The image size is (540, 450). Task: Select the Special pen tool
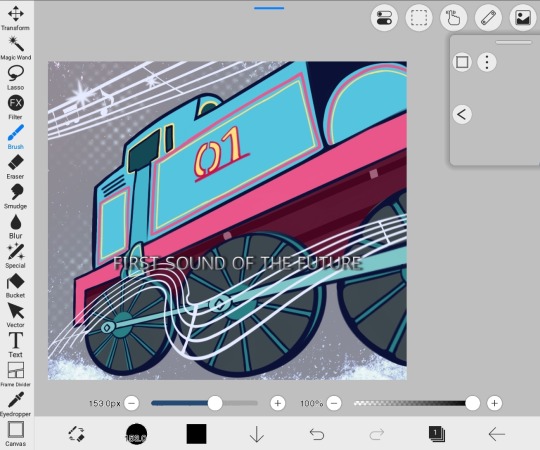point(15,256)
